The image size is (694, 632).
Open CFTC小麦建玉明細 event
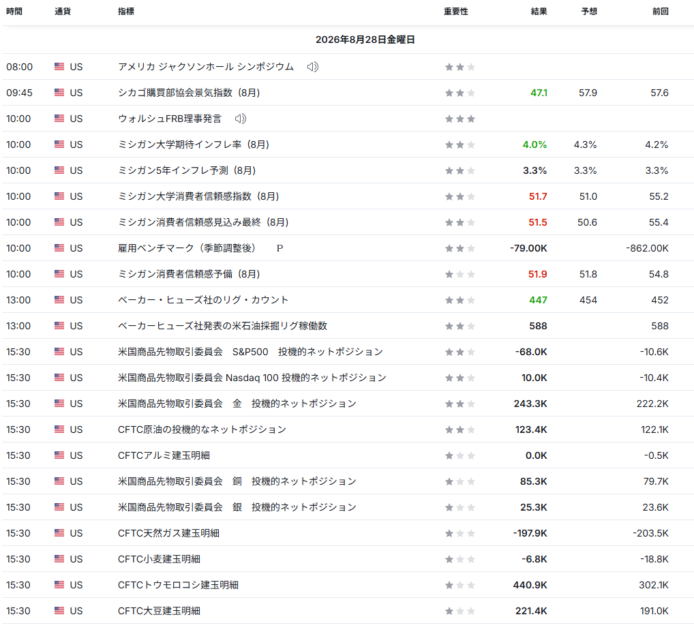click(159, 559)
